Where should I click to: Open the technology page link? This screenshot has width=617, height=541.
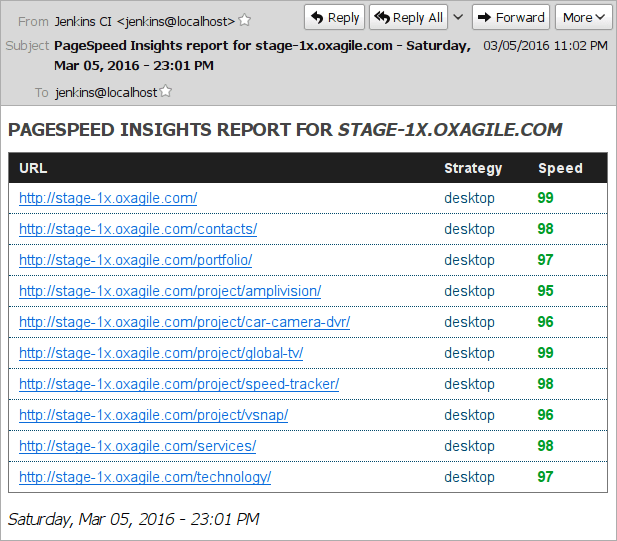pyautogui.click(x=145, y=477)
